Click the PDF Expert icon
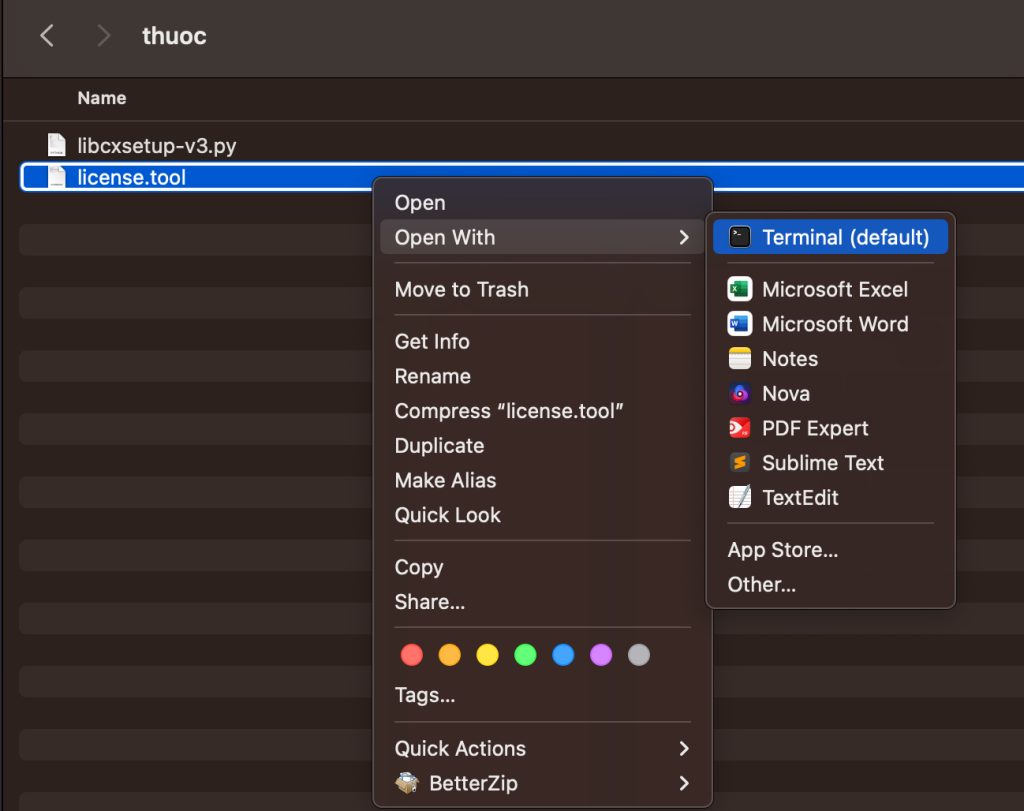 pos(740,428)
